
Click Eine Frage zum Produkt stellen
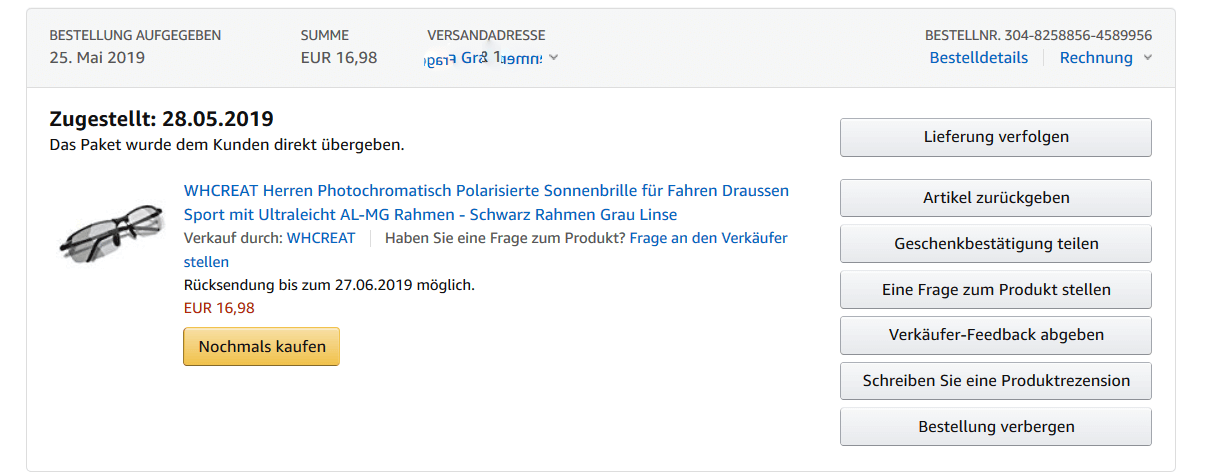(995, 290)
